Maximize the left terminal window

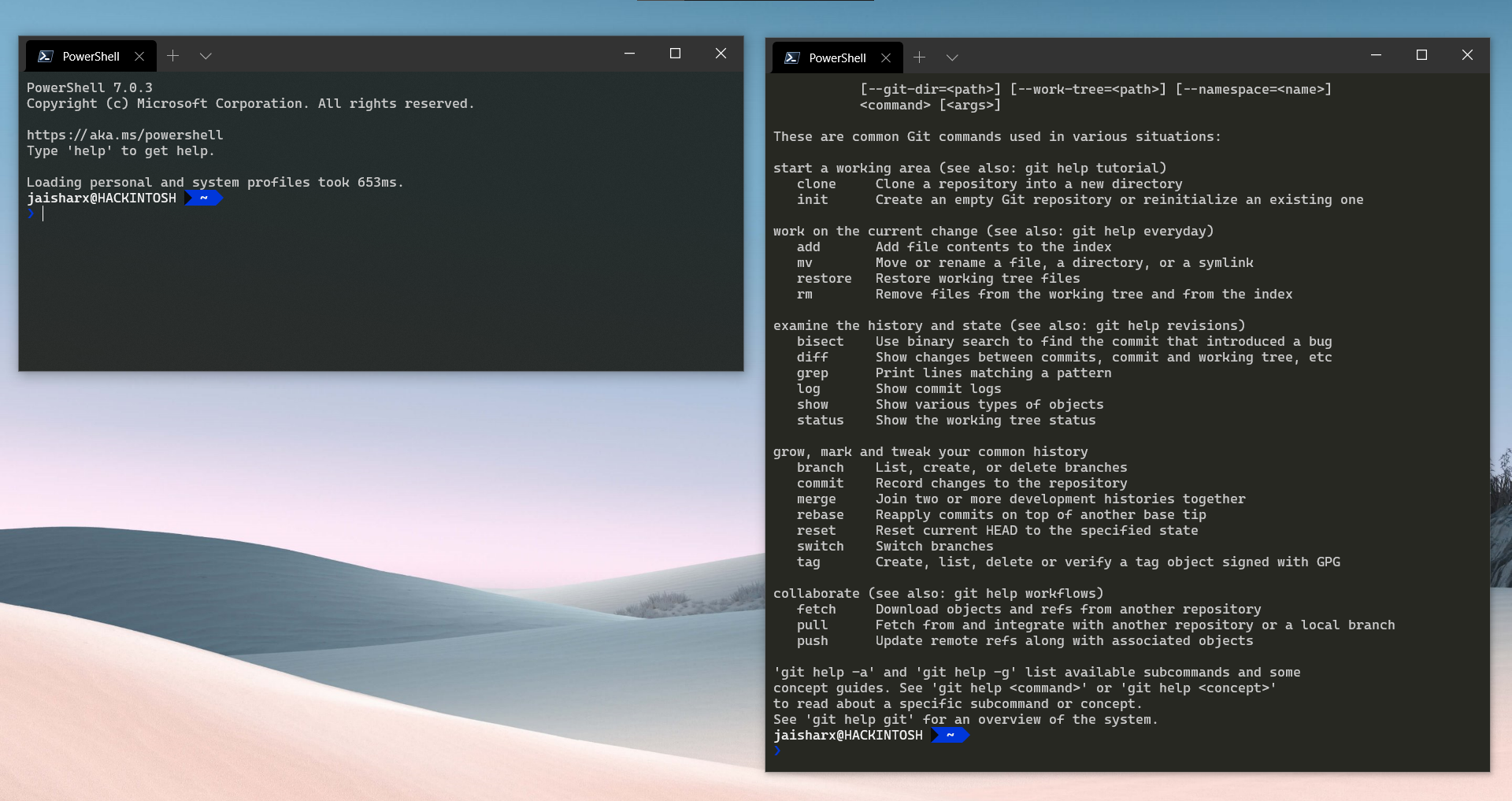(675, 54)
